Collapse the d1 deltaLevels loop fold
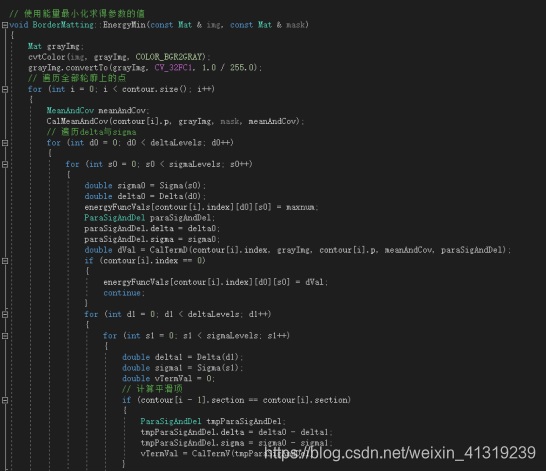The height and width of the screenshot is (472, 546). pos(5,315)
